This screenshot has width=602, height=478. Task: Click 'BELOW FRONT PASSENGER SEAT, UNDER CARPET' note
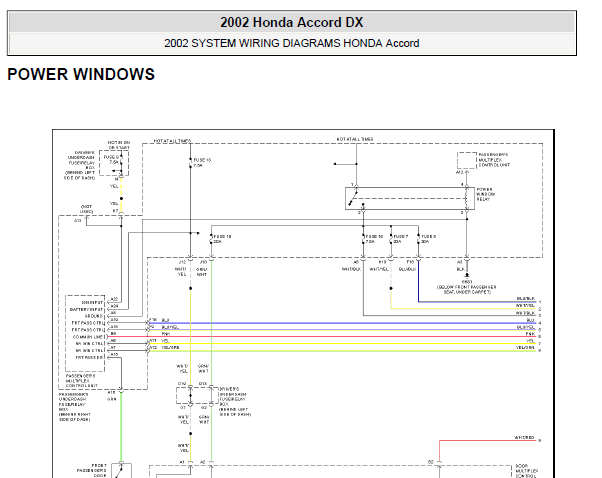(x=466, y=289)
